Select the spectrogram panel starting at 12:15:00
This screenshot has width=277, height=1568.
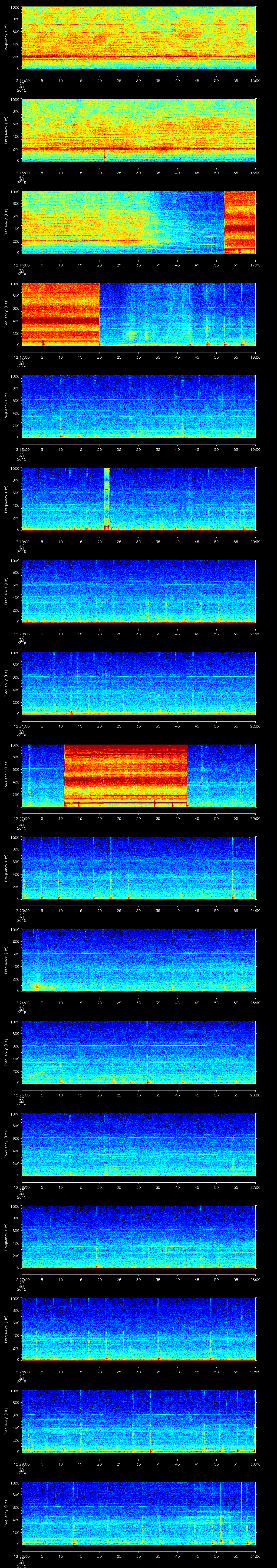pyautogui.click(x=138, y=130)
